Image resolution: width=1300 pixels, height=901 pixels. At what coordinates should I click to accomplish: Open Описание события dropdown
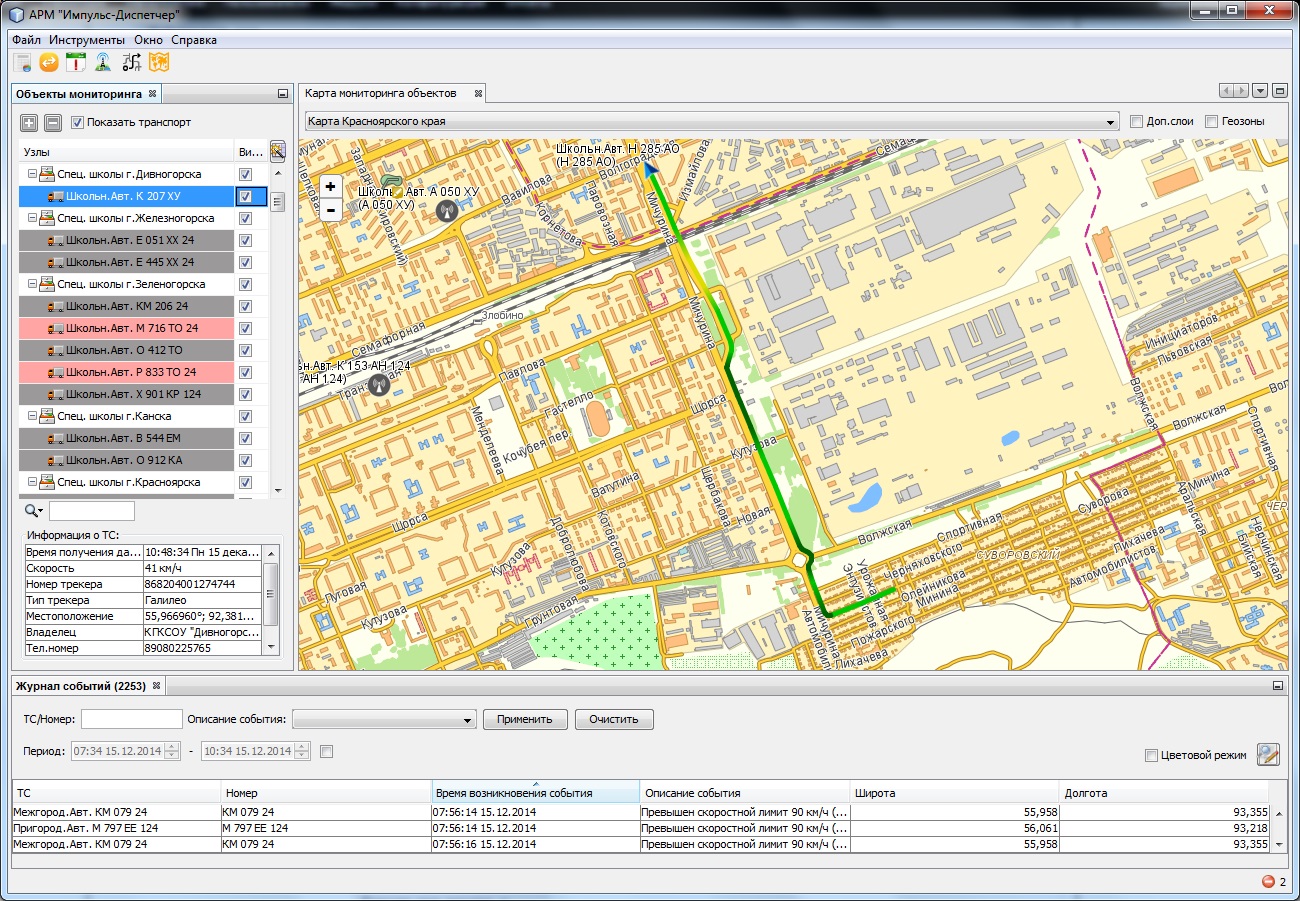tap(384, 719)
